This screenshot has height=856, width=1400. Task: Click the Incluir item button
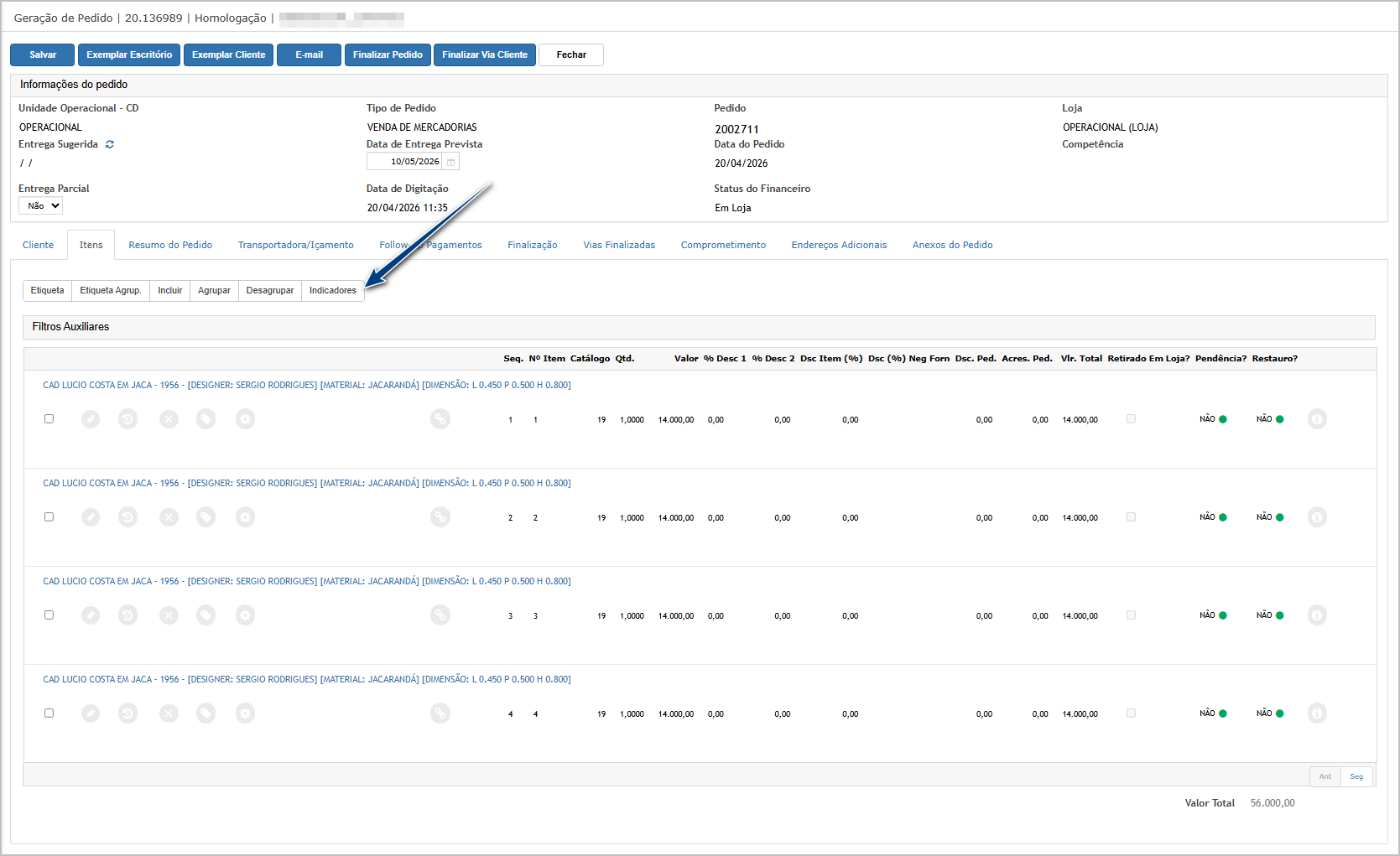click(x=170, y=290)
